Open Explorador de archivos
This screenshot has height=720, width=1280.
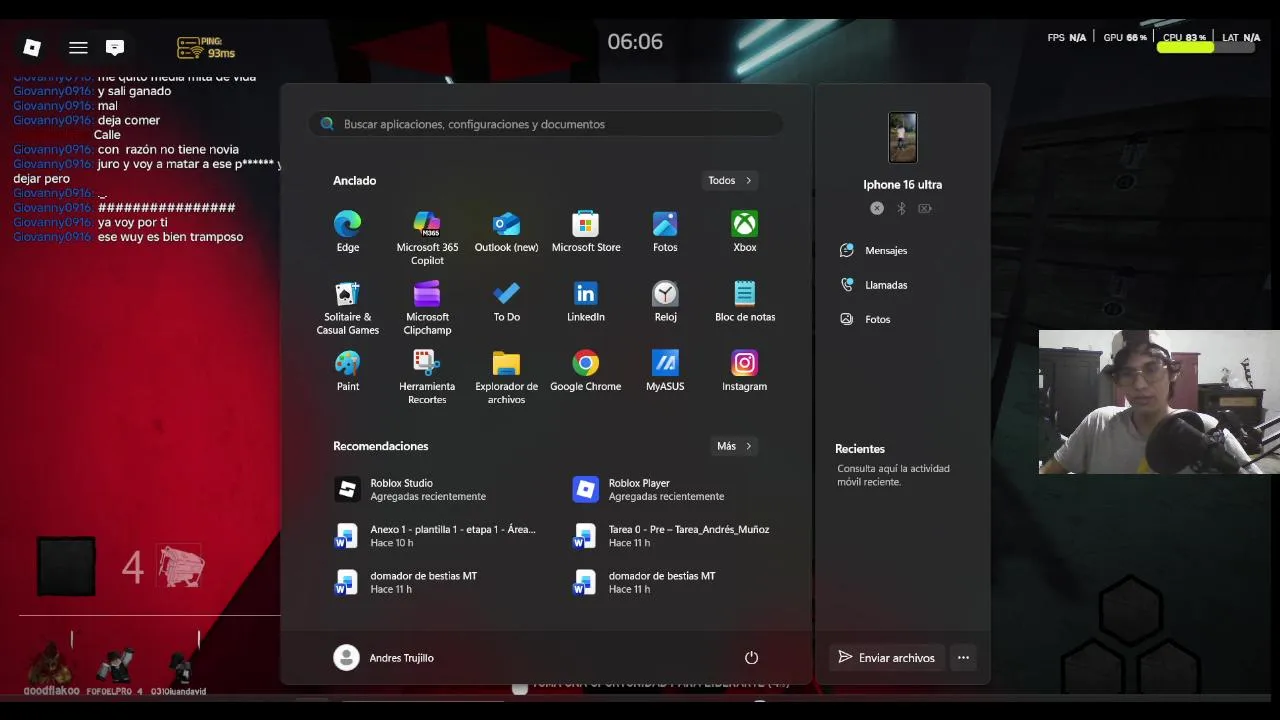coord(506,376)
